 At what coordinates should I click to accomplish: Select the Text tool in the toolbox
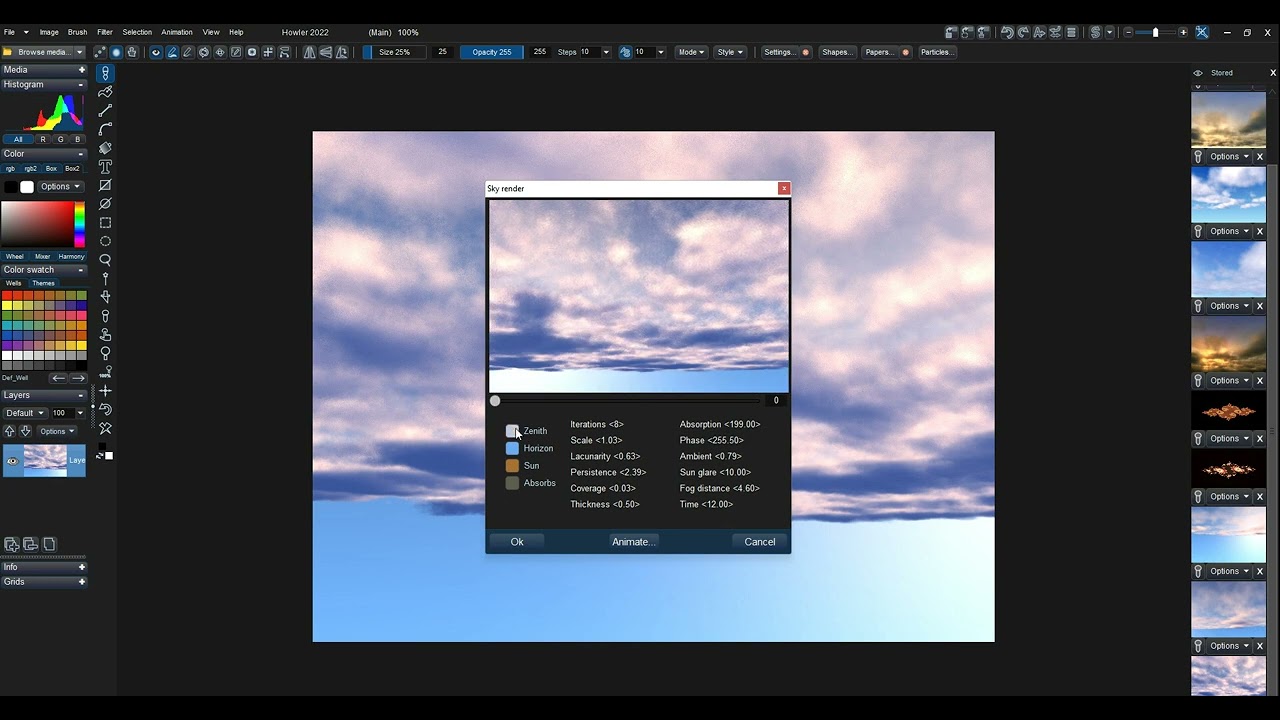coord(105,166)
